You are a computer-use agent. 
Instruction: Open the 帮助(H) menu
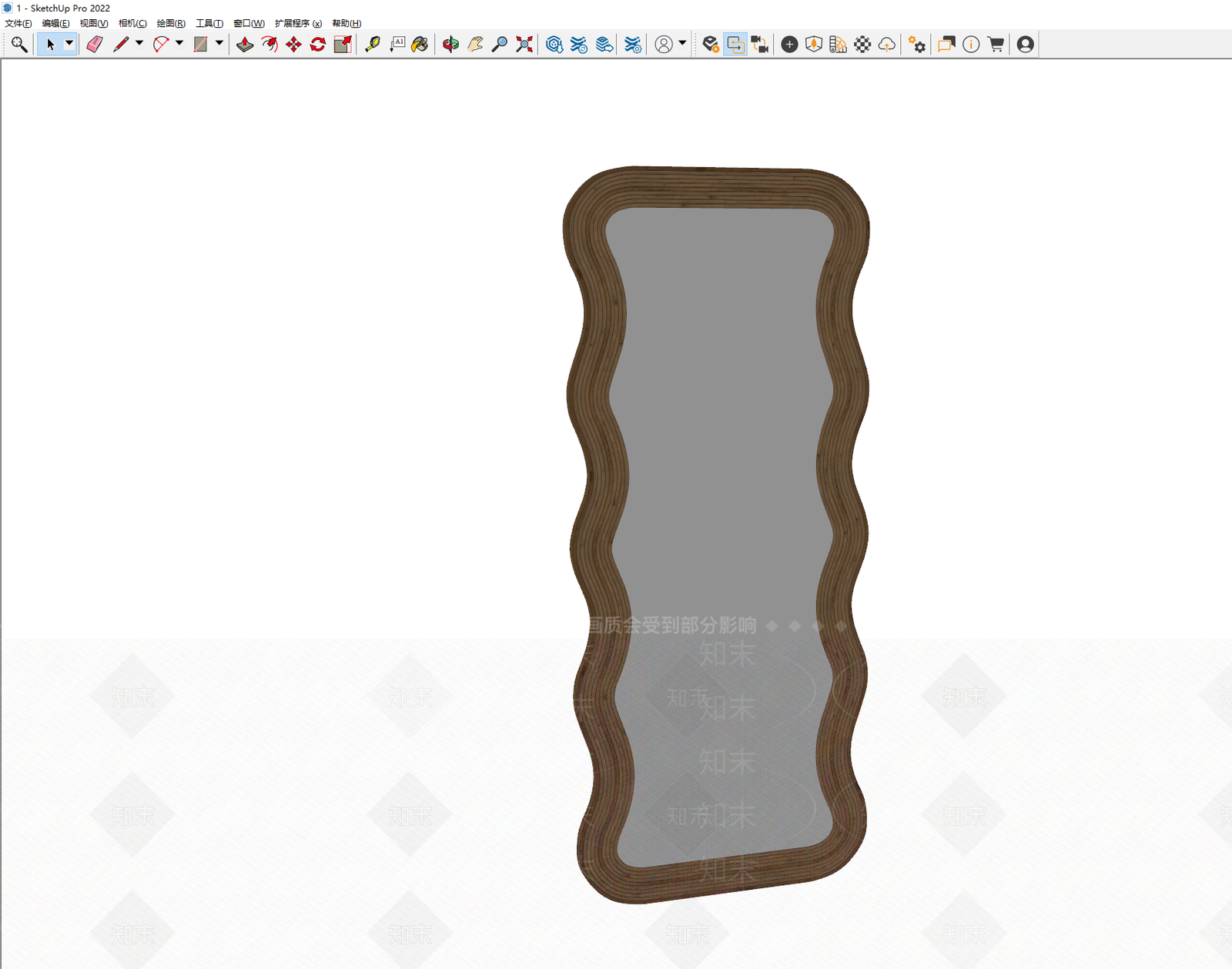click(346, 23)
